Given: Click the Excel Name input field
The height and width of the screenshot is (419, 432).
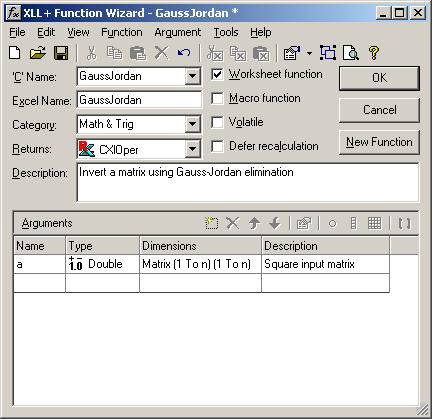Looking at the screenshot, I should (x=139, y=100).
